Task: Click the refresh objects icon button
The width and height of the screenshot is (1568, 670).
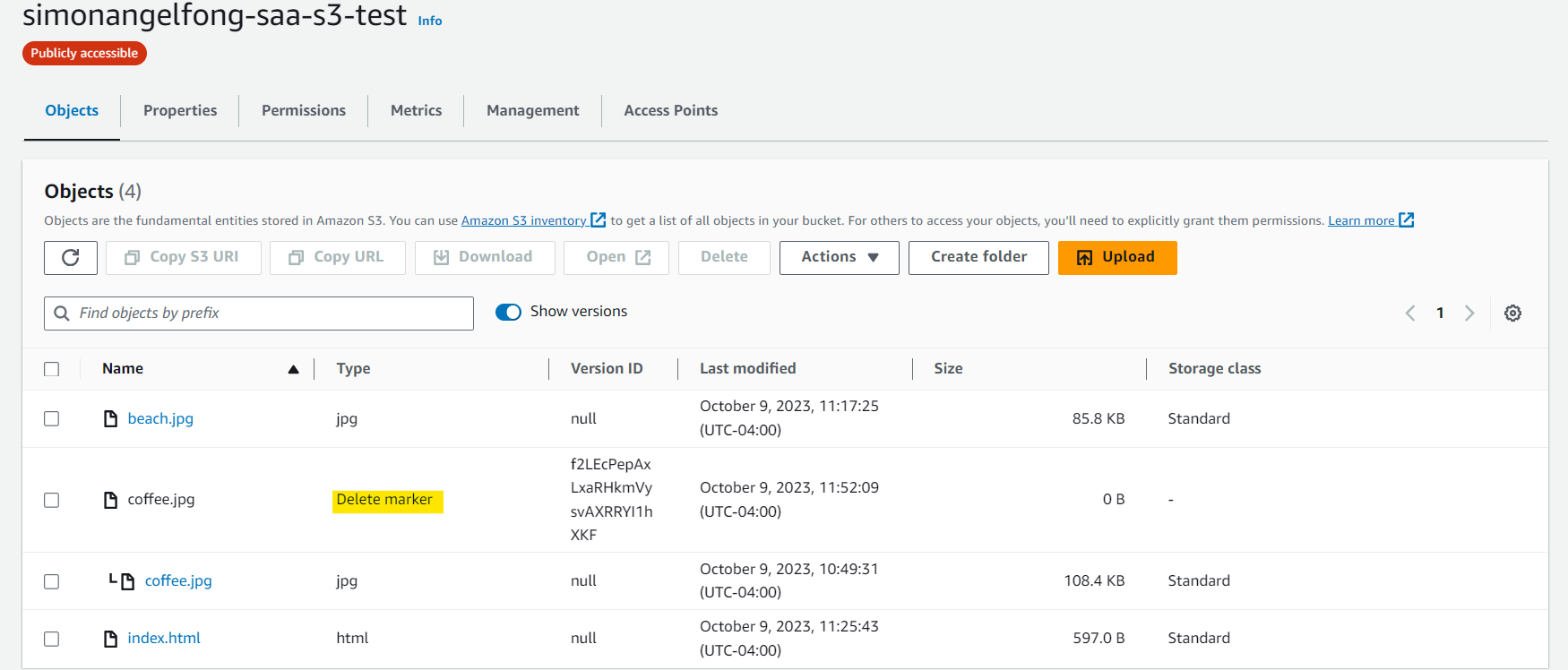Action: click(71, 258)
